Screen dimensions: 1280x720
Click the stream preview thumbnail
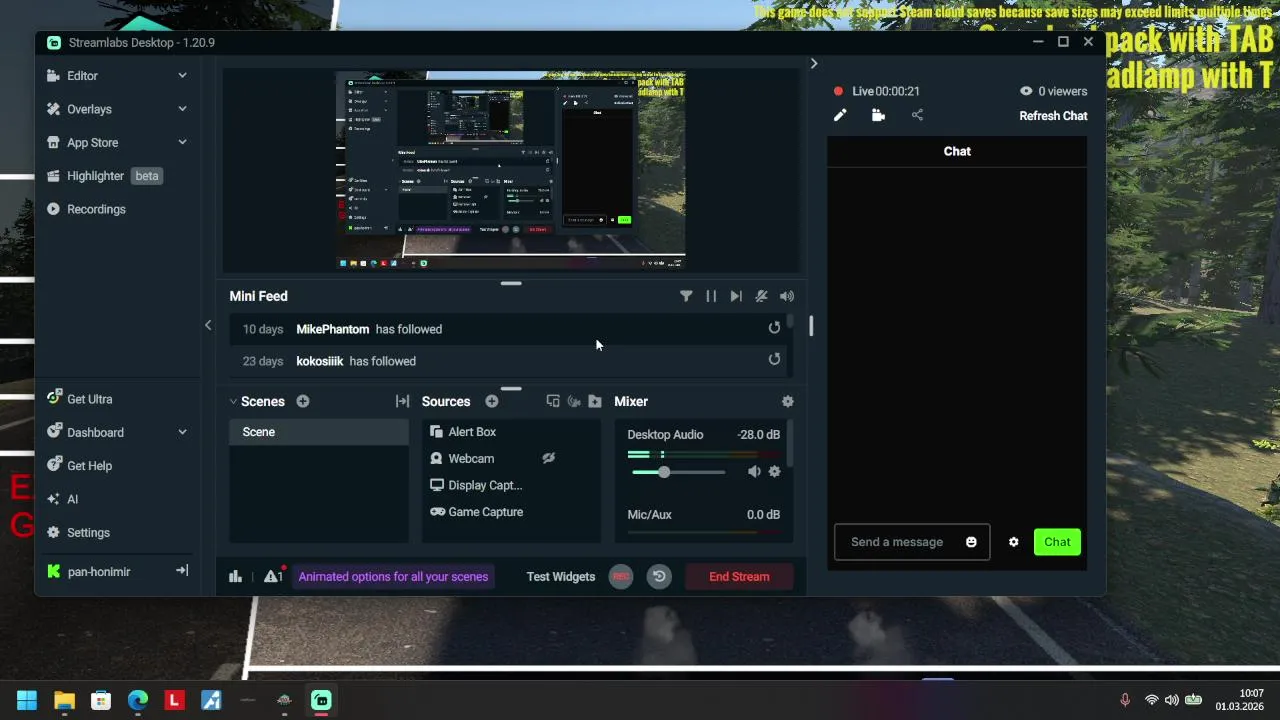(511, 170)
